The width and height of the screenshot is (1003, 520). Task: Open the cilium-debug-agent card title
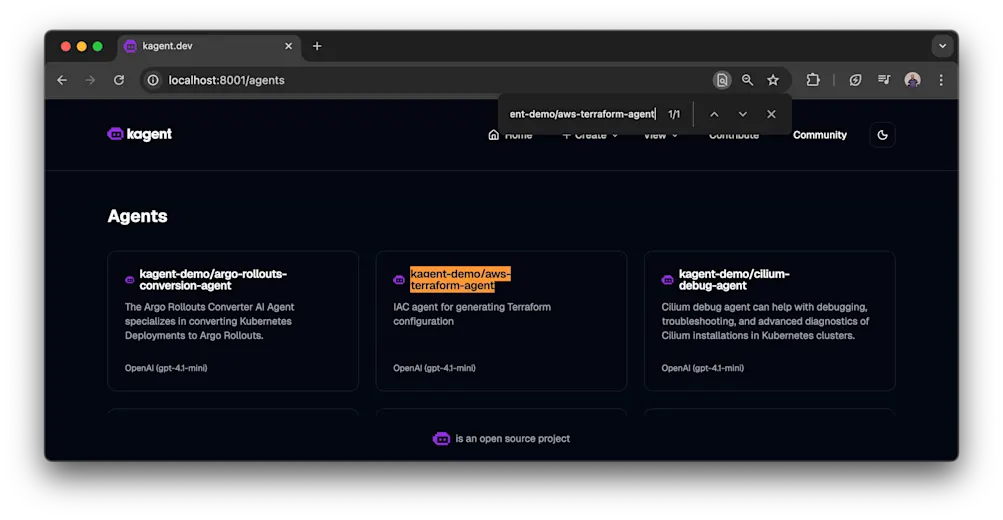tap(734, 280)
